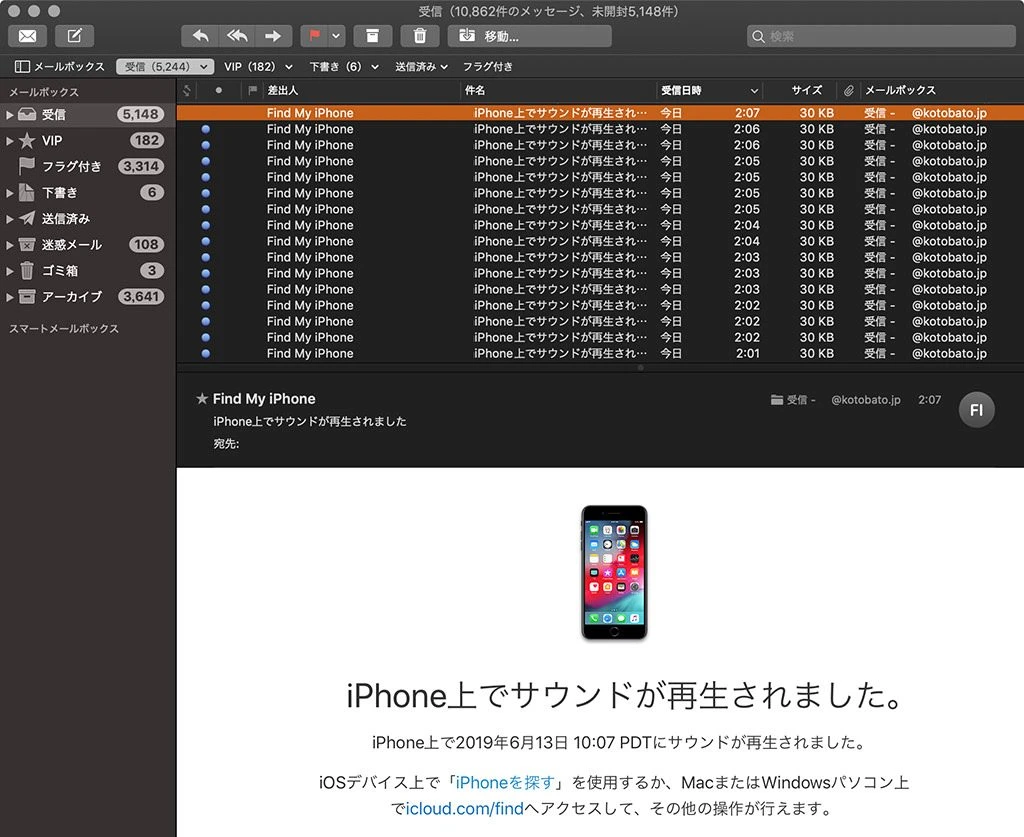Screen dimensions: 1024x837
Task: Flag the selected message
Action: tap(314, 36)
